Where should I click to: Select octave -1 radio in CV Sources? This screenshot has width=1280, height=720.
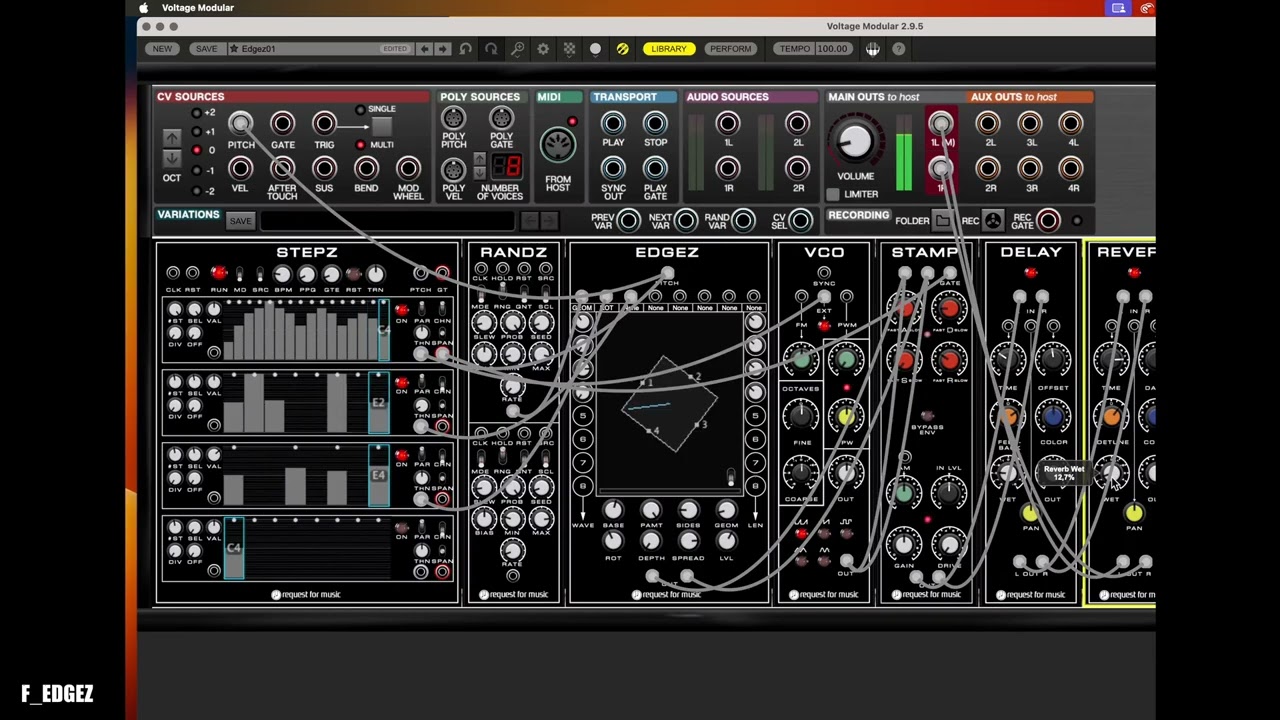tap(196, 170)
